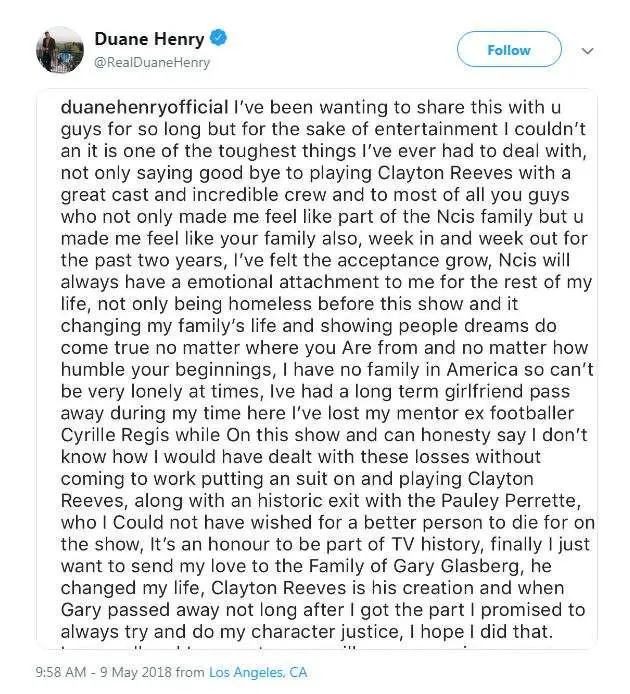630x694 pixels.
Task: Click the Pauley Perrette name in the post
Action: 510,501
